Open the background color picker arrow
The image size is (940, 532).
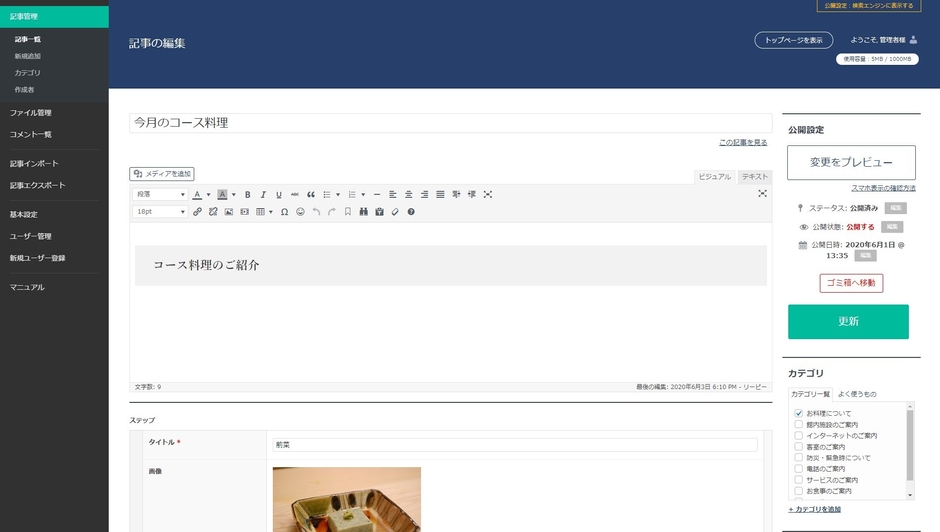[x=234, y=194]
